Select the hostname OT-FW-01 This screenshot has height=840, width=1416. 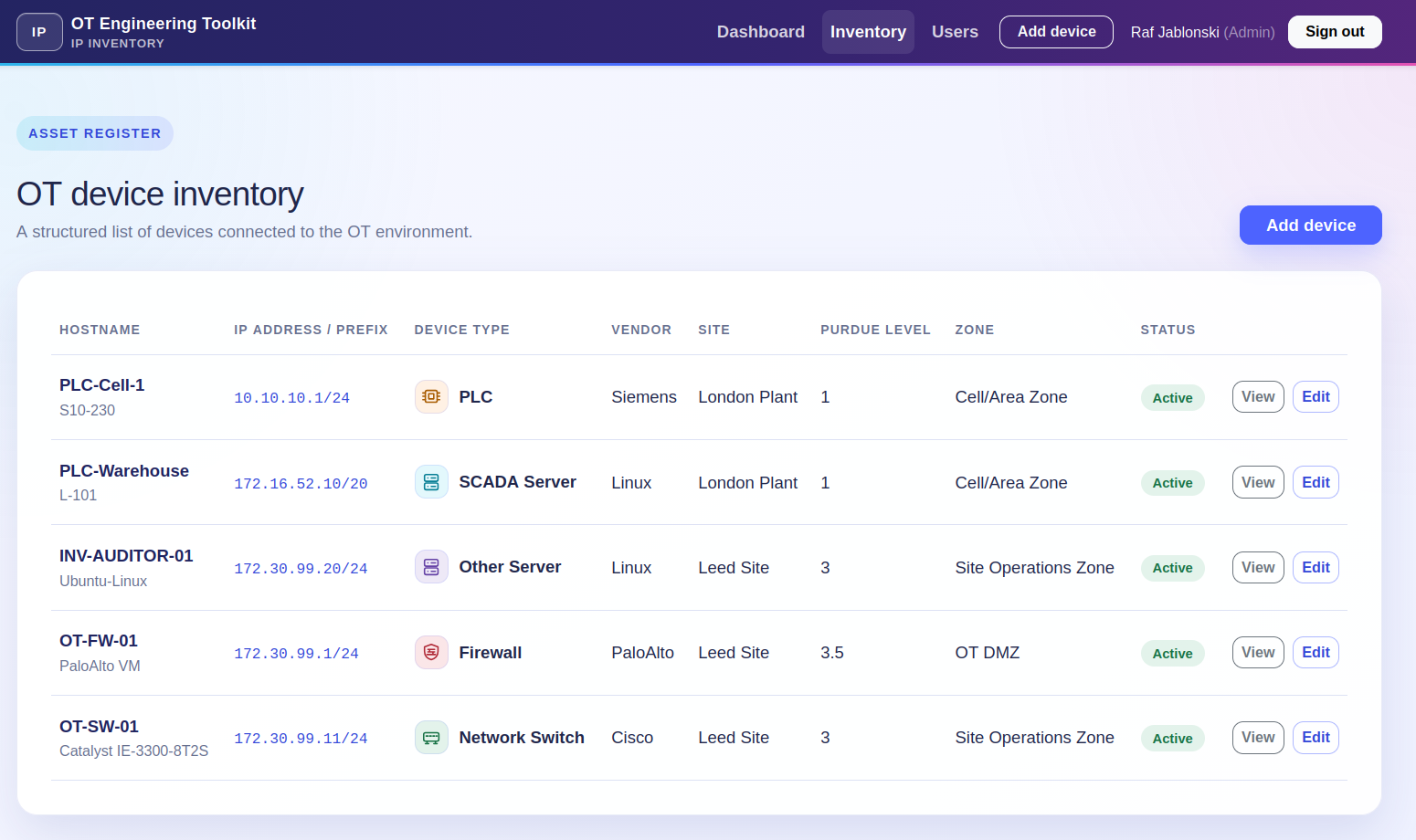pos(99,641)
